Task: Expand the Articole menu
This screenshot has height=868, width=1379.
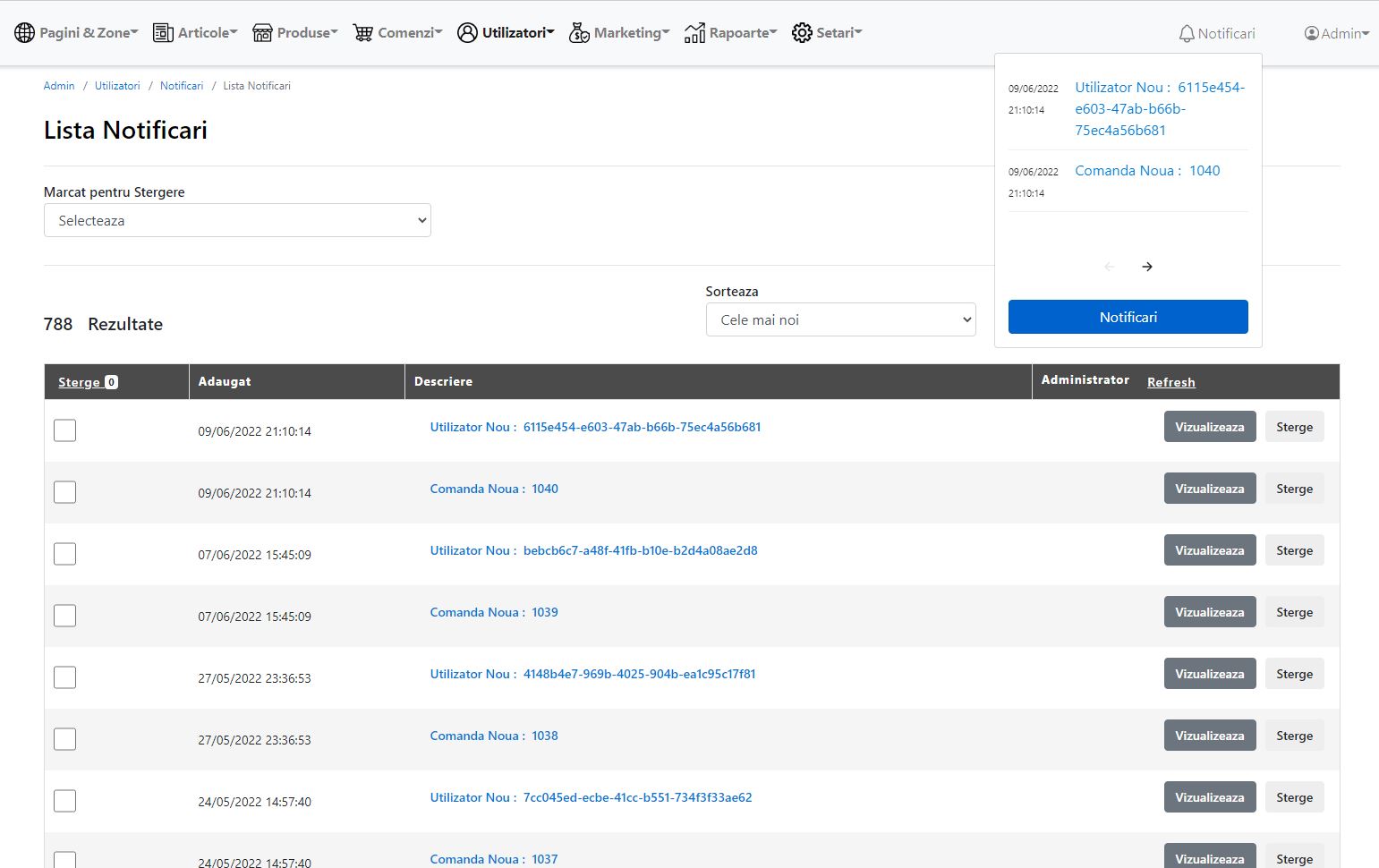Action: pyautogui.click(x=195, y=33)
